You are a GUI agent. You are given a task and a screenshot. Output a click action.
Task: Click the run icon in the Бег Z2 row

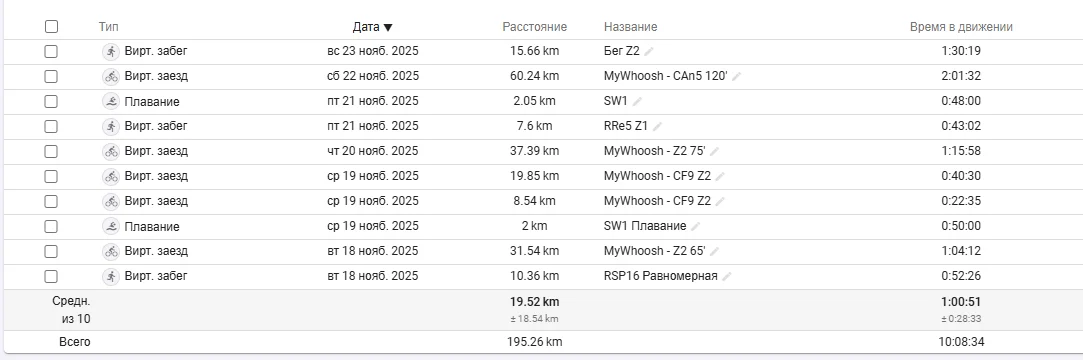coord(111,51)
